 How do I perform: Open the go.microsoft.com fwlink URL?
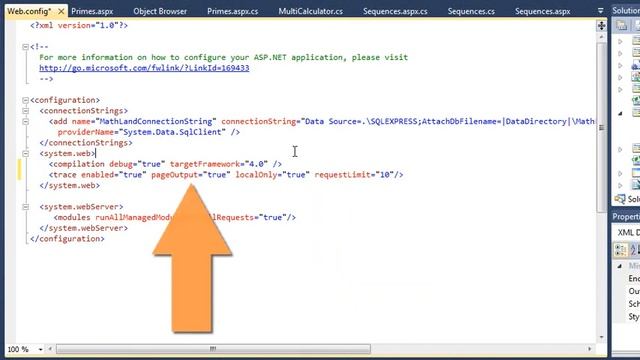coord(144,68)
